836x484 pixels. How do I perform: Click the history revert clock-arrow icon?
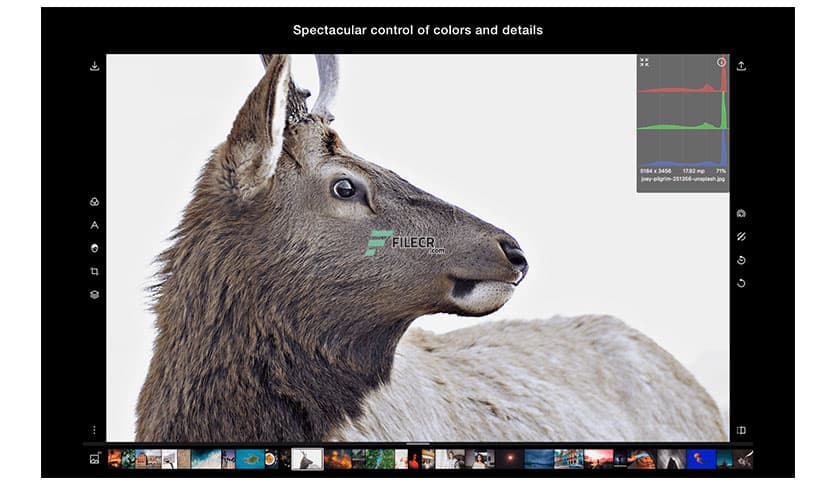point(741,260)
